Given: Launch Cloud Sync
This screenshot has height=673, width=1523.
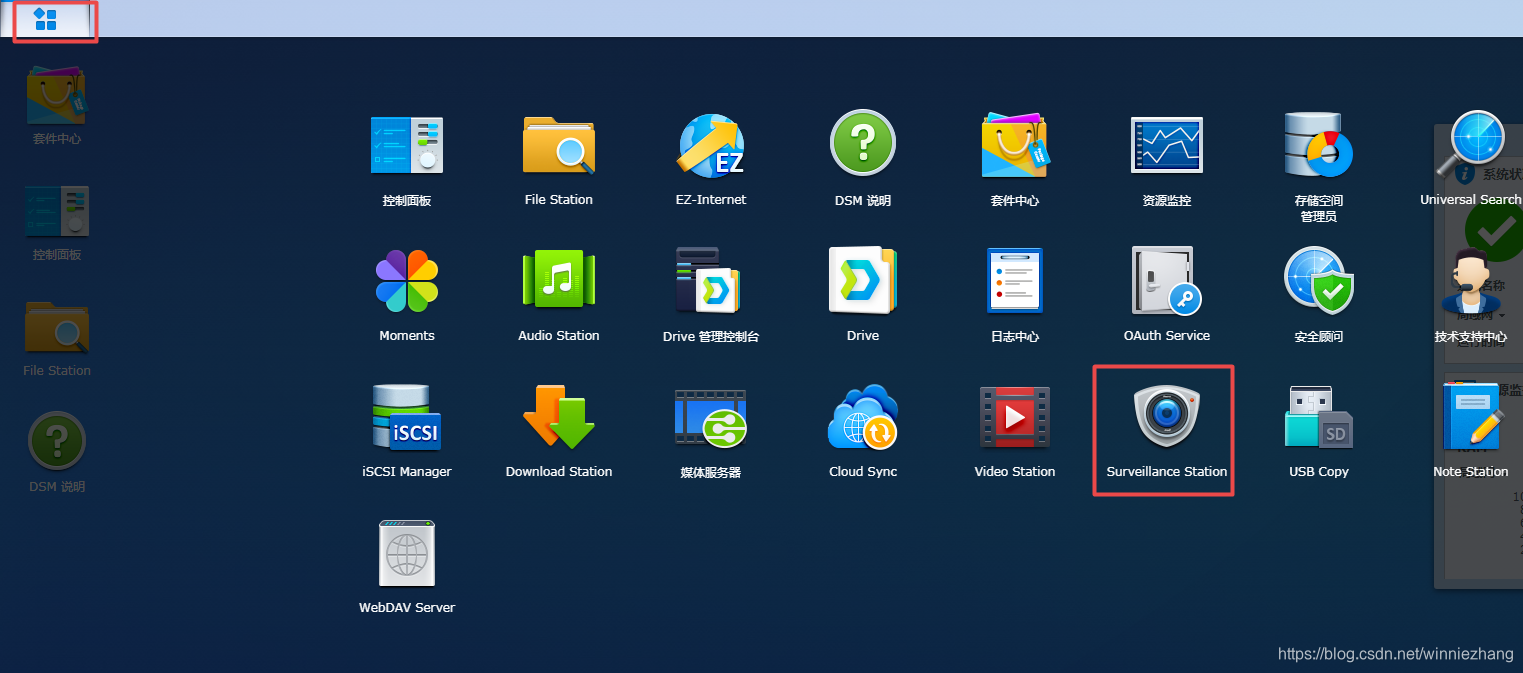Looking at the screenshot, I should (x=863, y=417).
